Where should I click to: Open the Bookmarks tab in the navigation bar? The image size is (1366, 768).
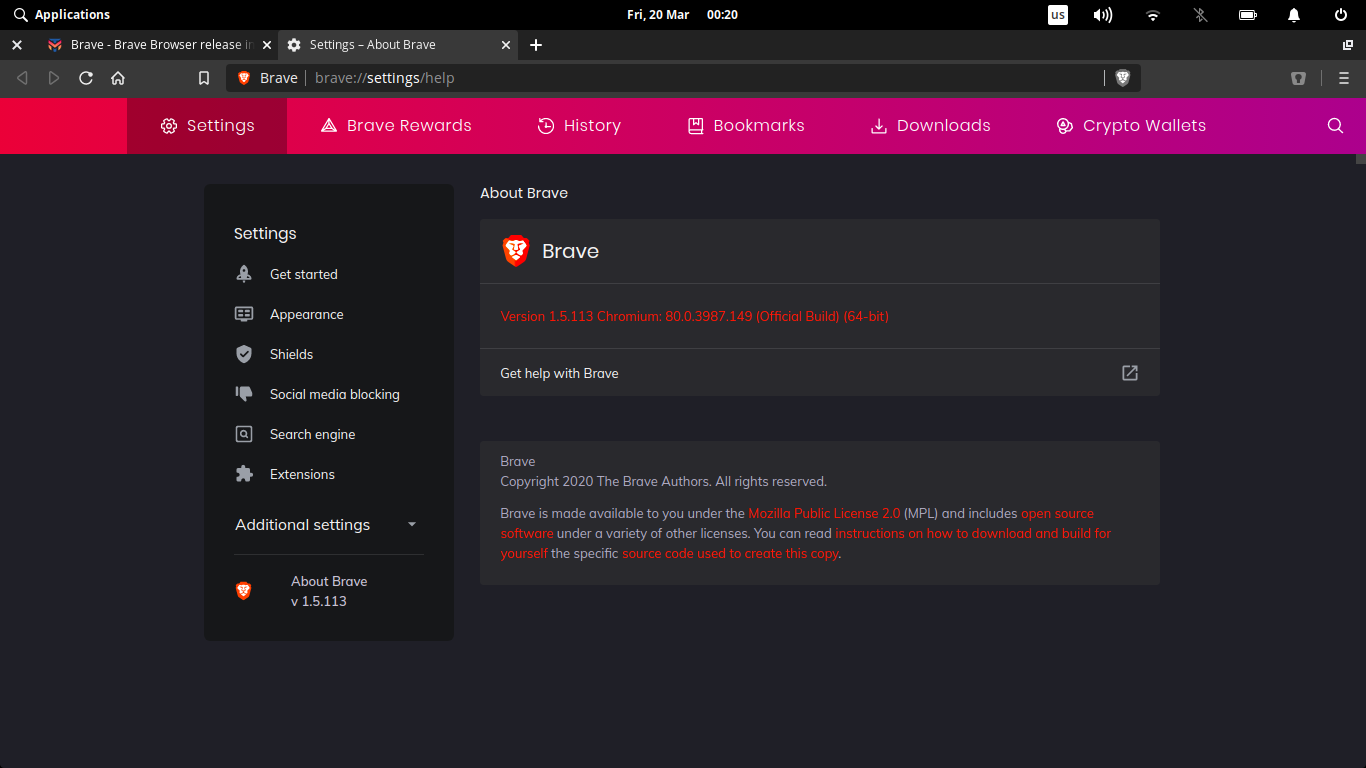coord(746,126)
